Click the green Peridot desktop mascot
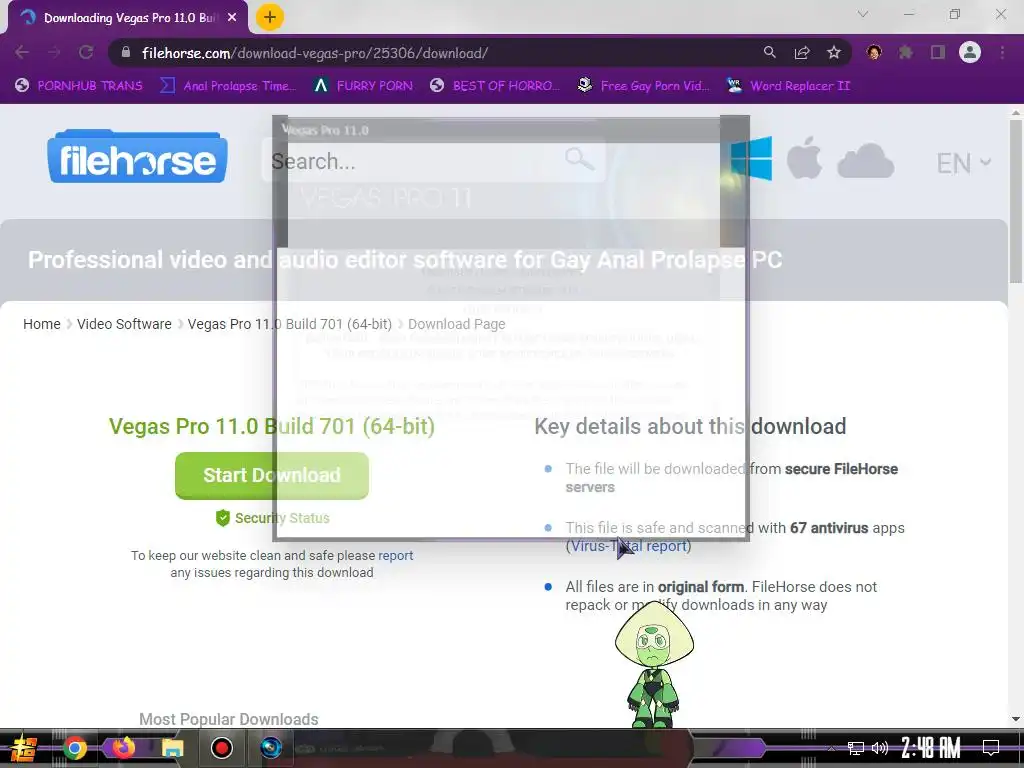 [x=654, y=664]
